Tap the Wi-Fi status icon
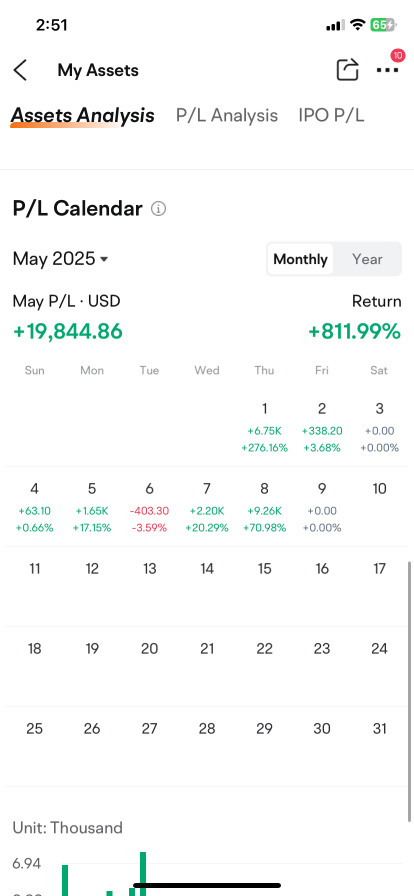The image size is (414, 896). (x=358, y=25)
